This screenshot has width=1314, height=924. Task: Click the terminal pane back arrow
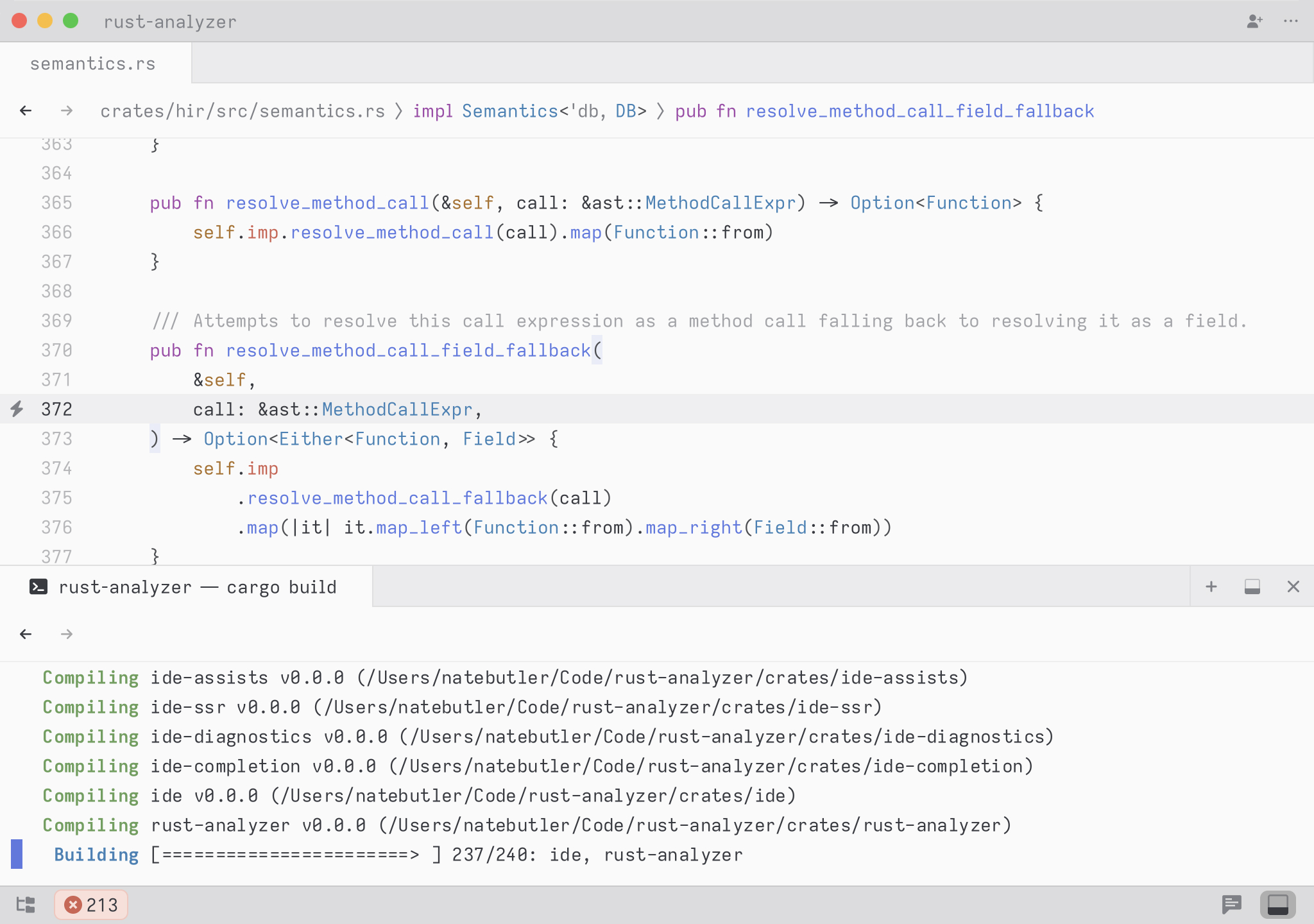(x=26, y=634)
